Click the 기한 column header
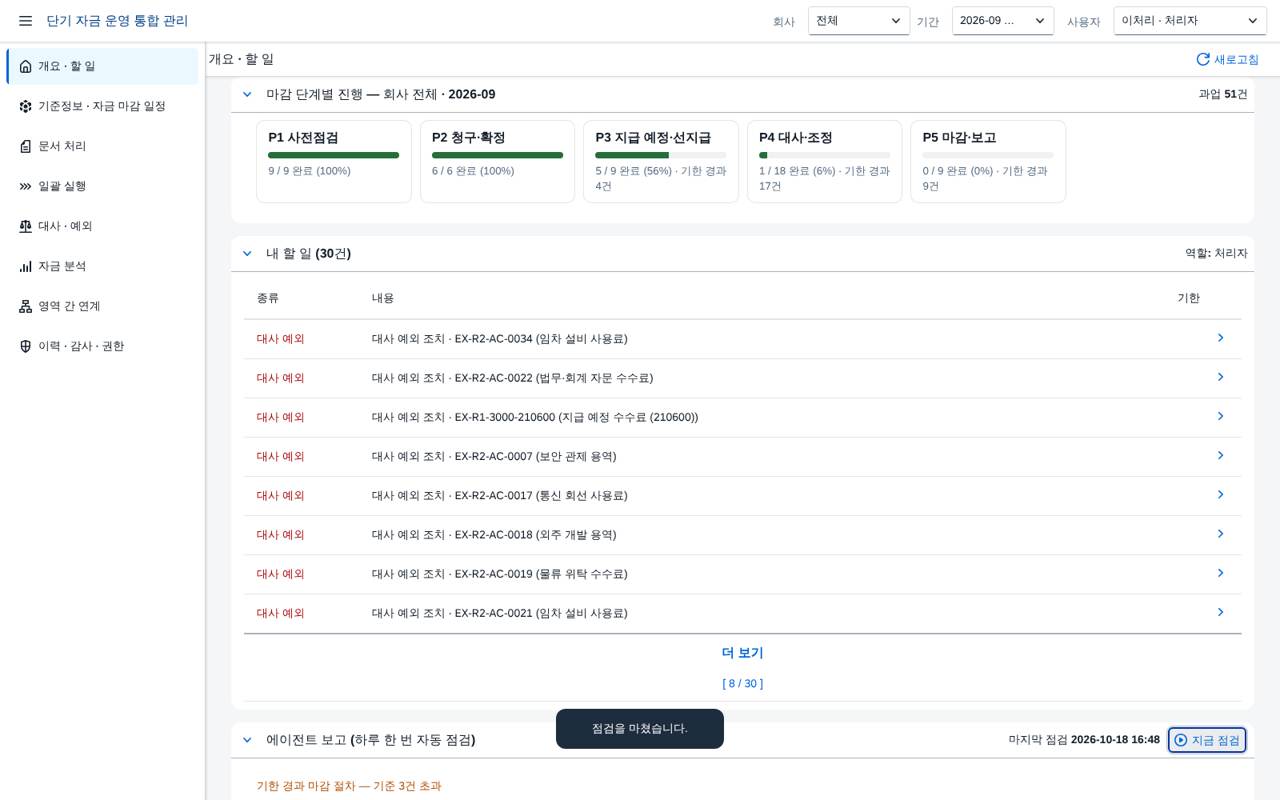 tap(1188, 298)
